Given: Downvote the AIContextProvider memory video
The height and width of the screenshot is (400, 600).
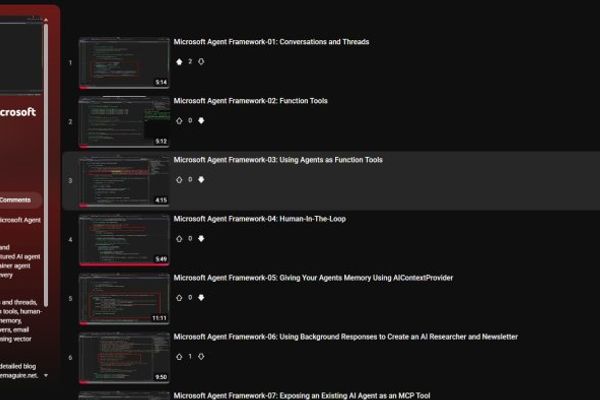Looking at the screenshot, I should point(201,298).
